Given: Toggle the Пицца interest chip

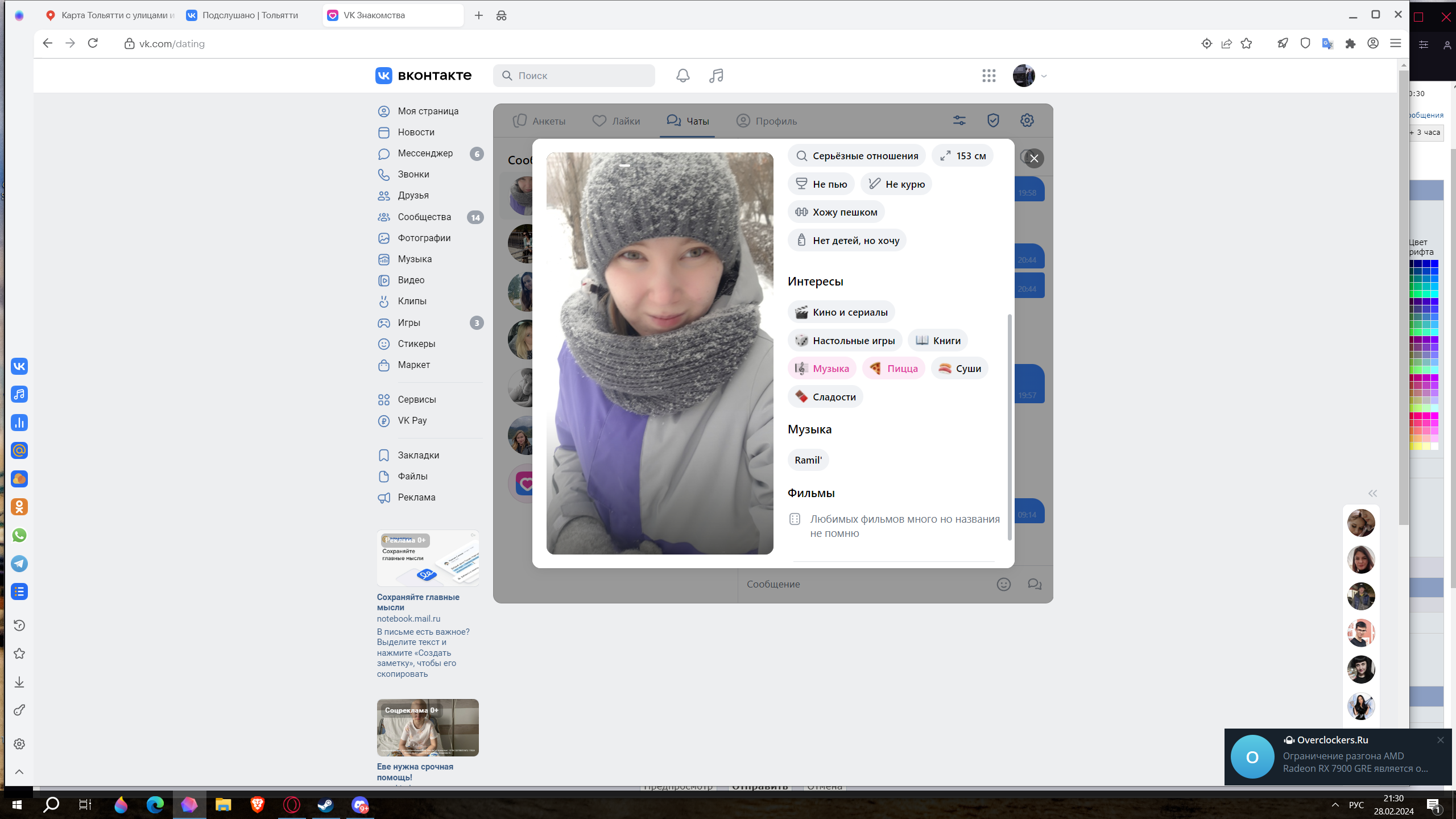Looking at the screenshot, I should pyautogui.click(x=894, y=369).
